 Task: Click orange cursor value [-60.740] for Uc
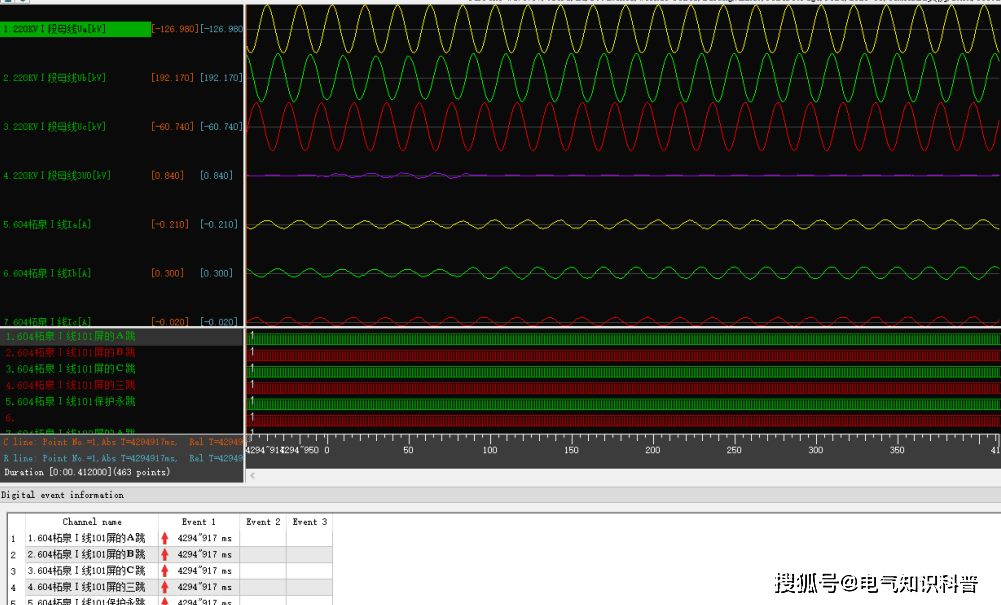click(x=172, y=127)
